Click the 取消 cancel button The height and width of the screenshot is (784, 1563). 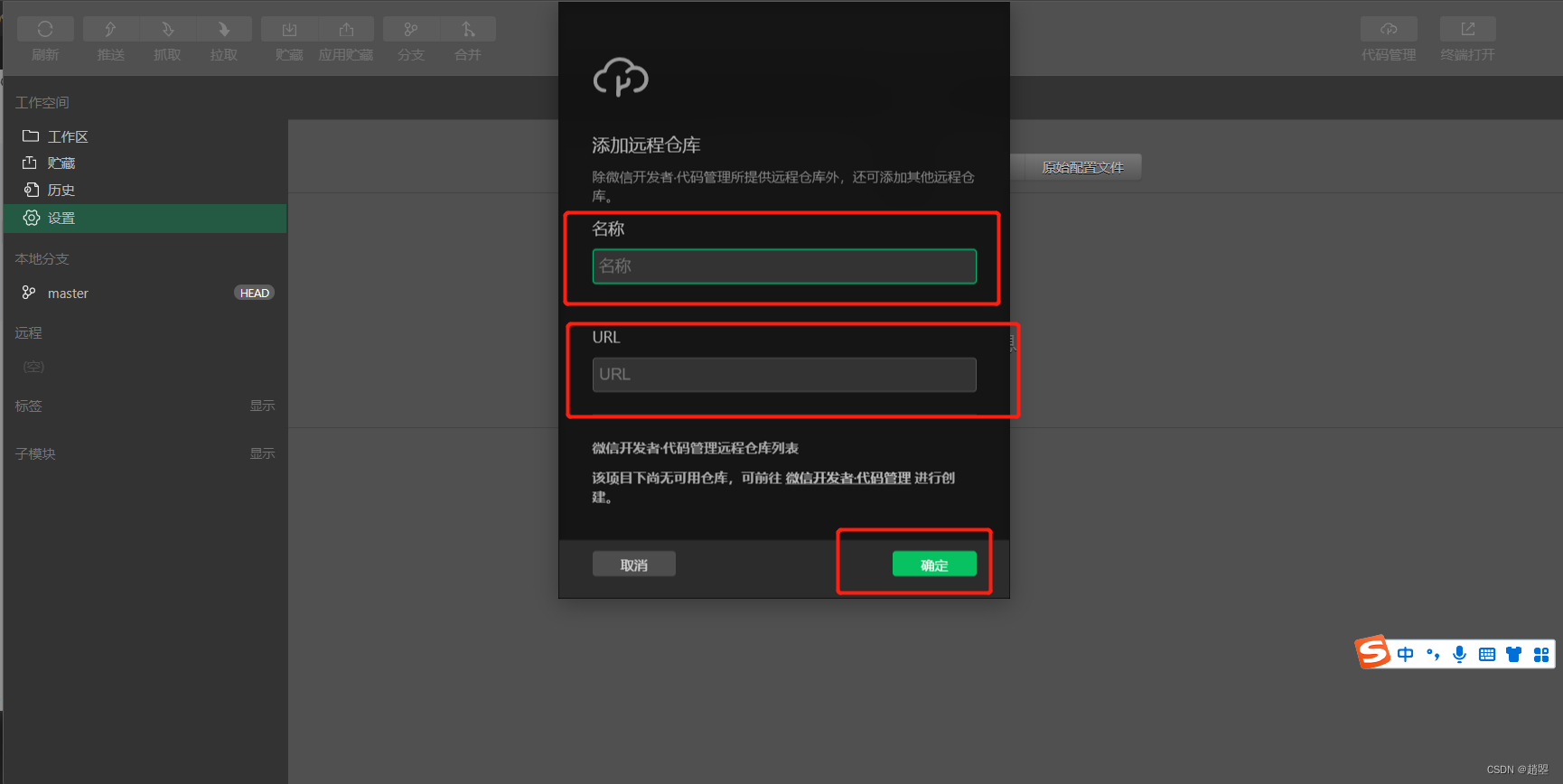[x=634, y=565]
